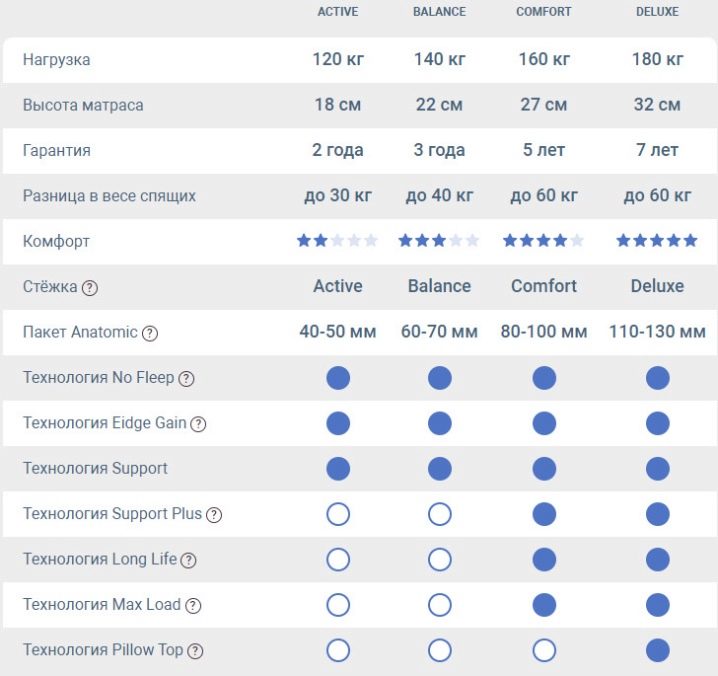Click filled Max Load circle under Deluxe
The width and height of the screenshot is (718, 676).
coord(657,605)
